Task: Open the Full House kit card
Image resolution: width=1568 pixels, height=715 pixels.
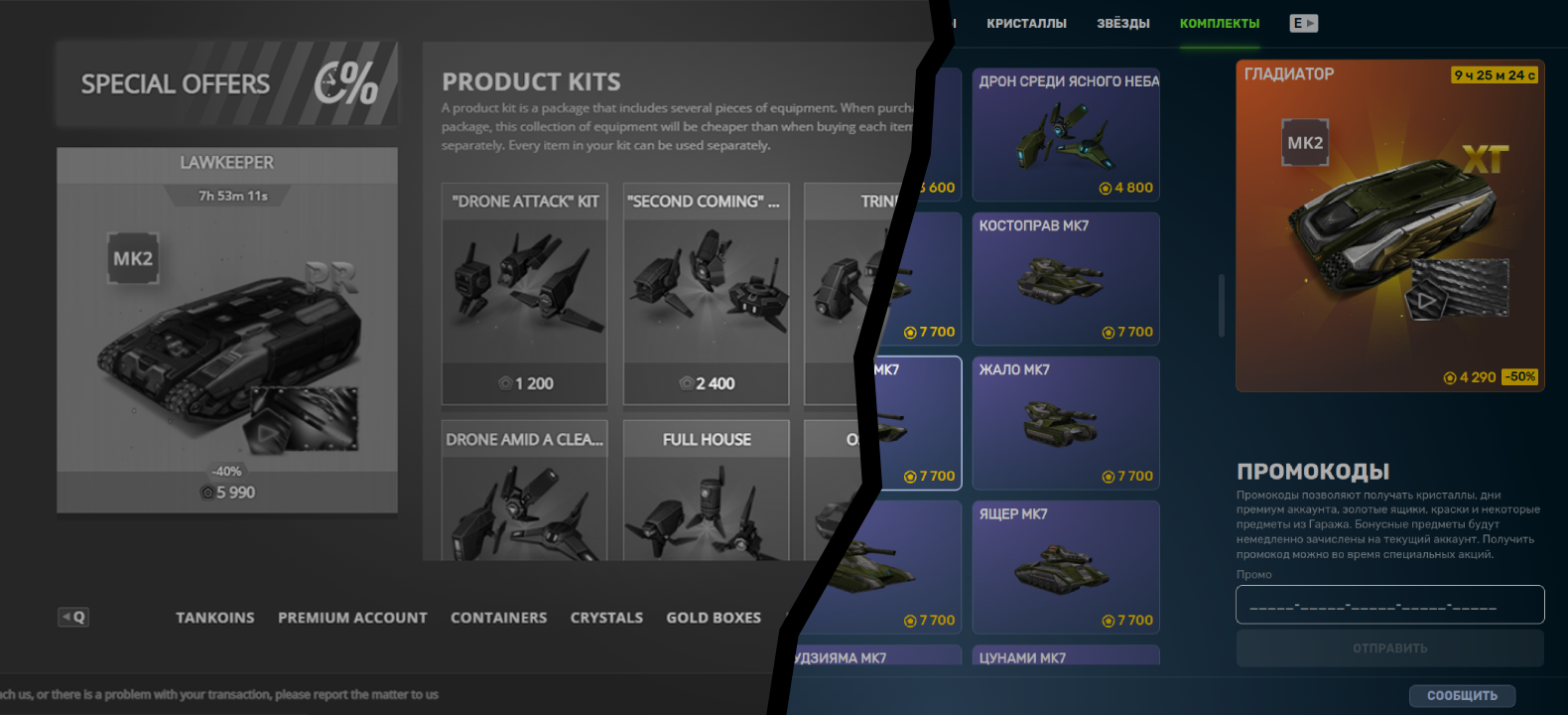Action: (x=707, y=491)
